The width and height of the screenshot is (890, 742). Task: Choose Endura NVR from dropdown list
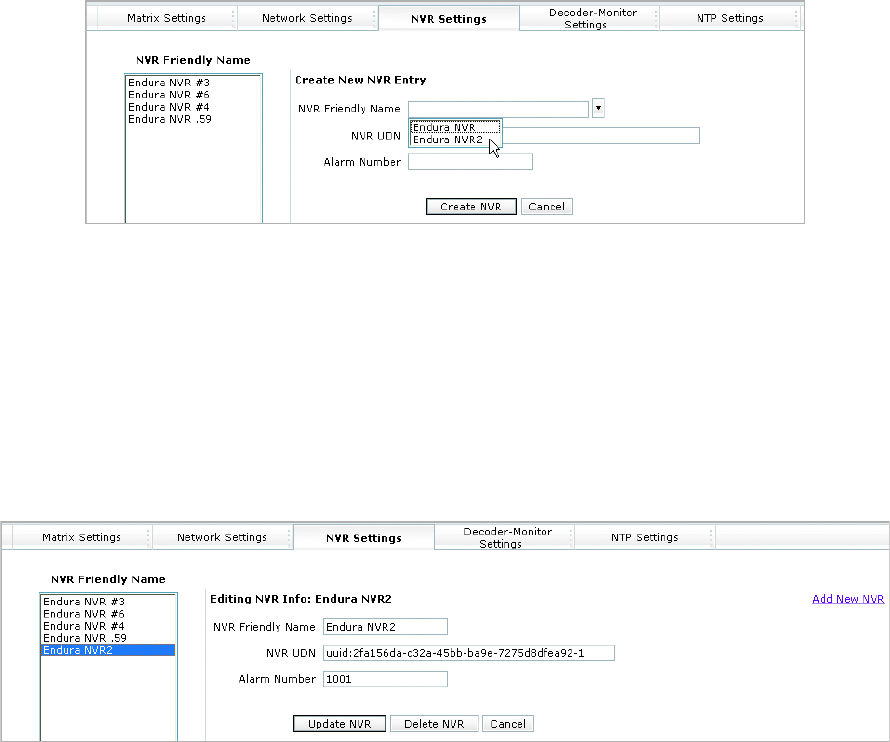(455, 128)
